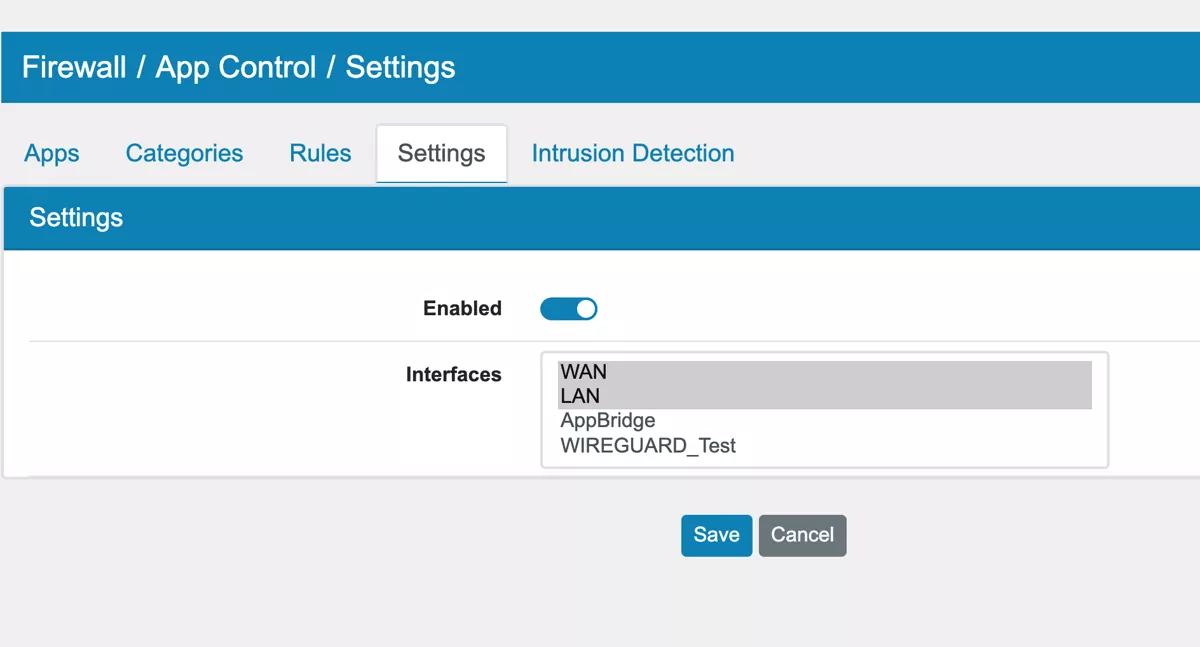Click the Settings section header
The width and height of the screenshot is (1200, 647).
pos(76,217)
